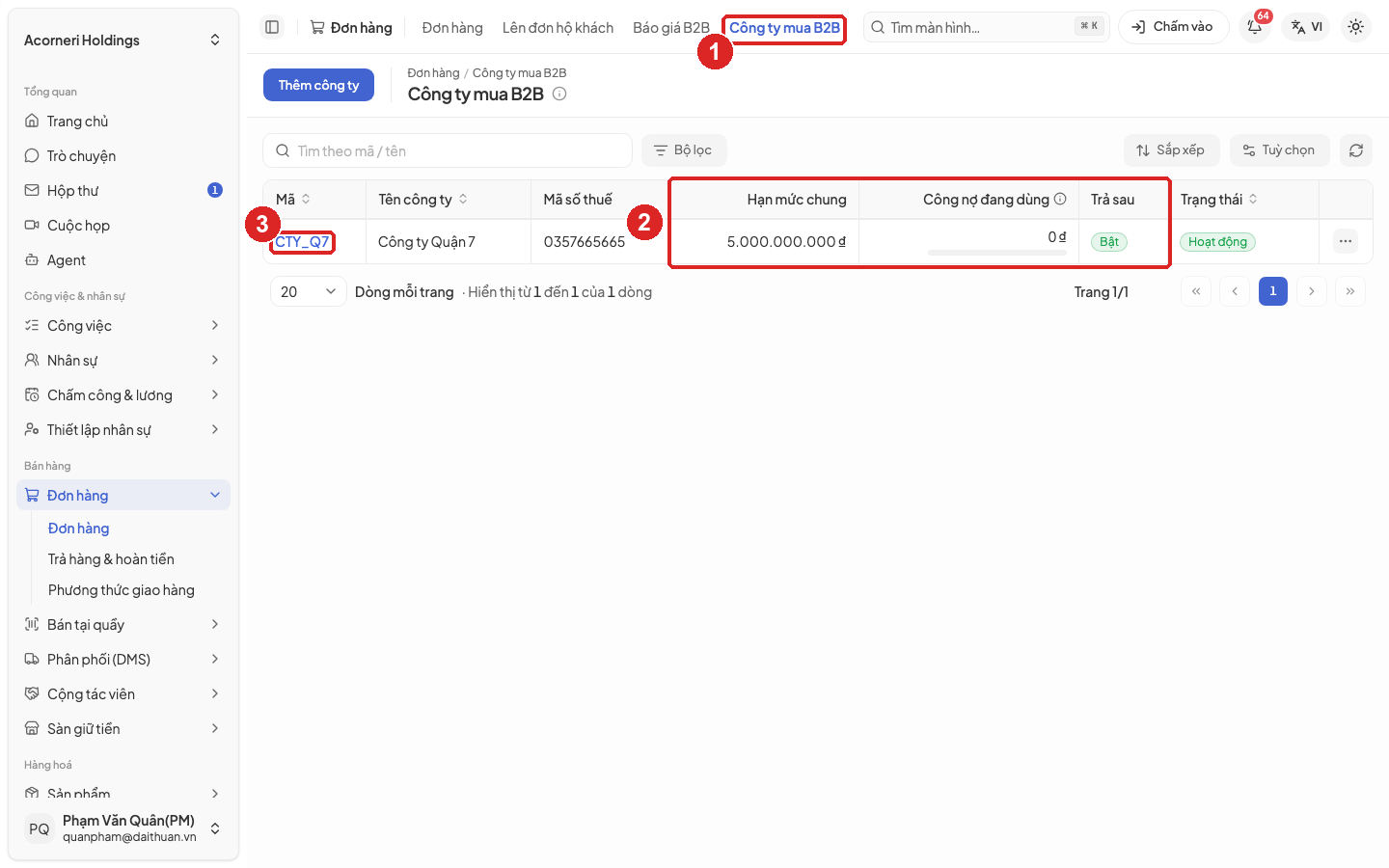Focus the Tìm theo mã / tên search field

pos(448,150)
